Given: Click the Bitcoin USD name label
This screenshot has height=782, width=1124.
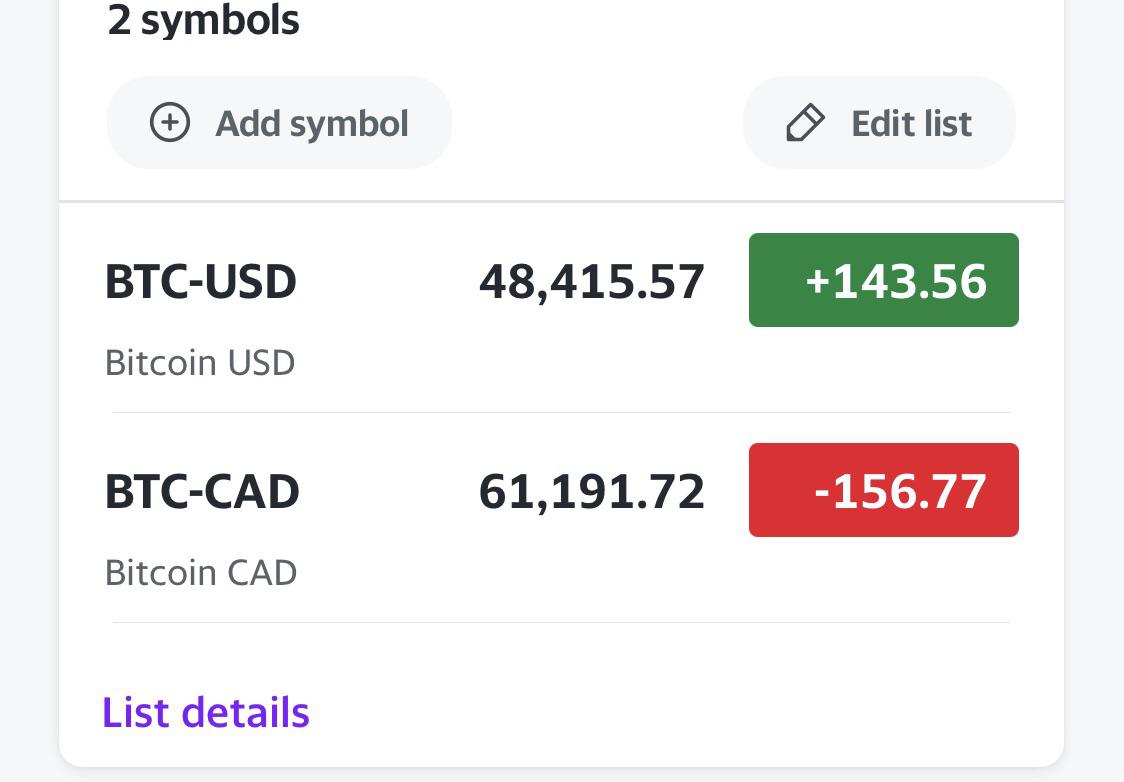Looking at the screenshot, I should click(x=200, y=362).
